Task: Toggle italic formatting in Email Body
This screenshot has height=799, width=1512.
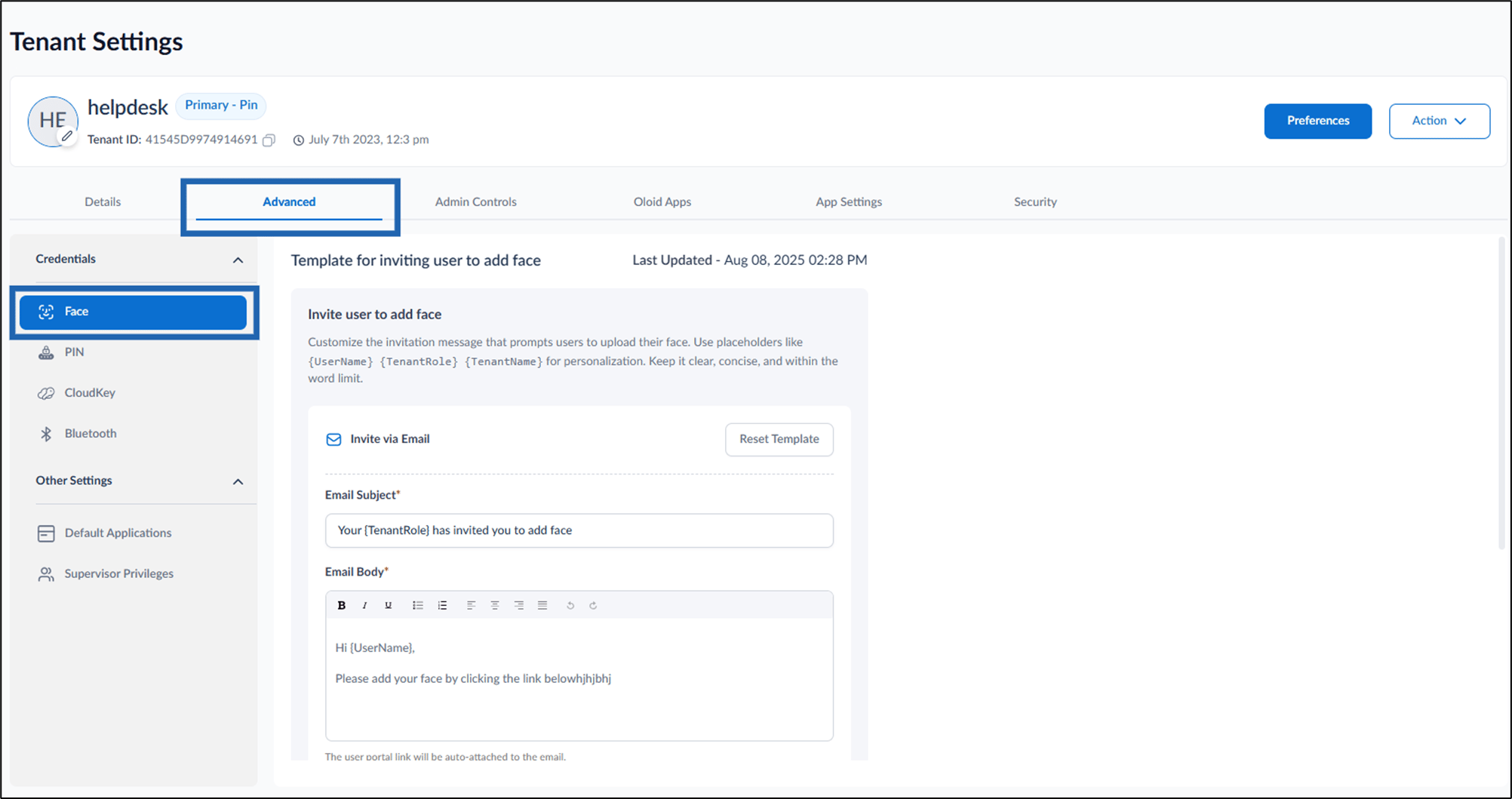Action: 365,605
